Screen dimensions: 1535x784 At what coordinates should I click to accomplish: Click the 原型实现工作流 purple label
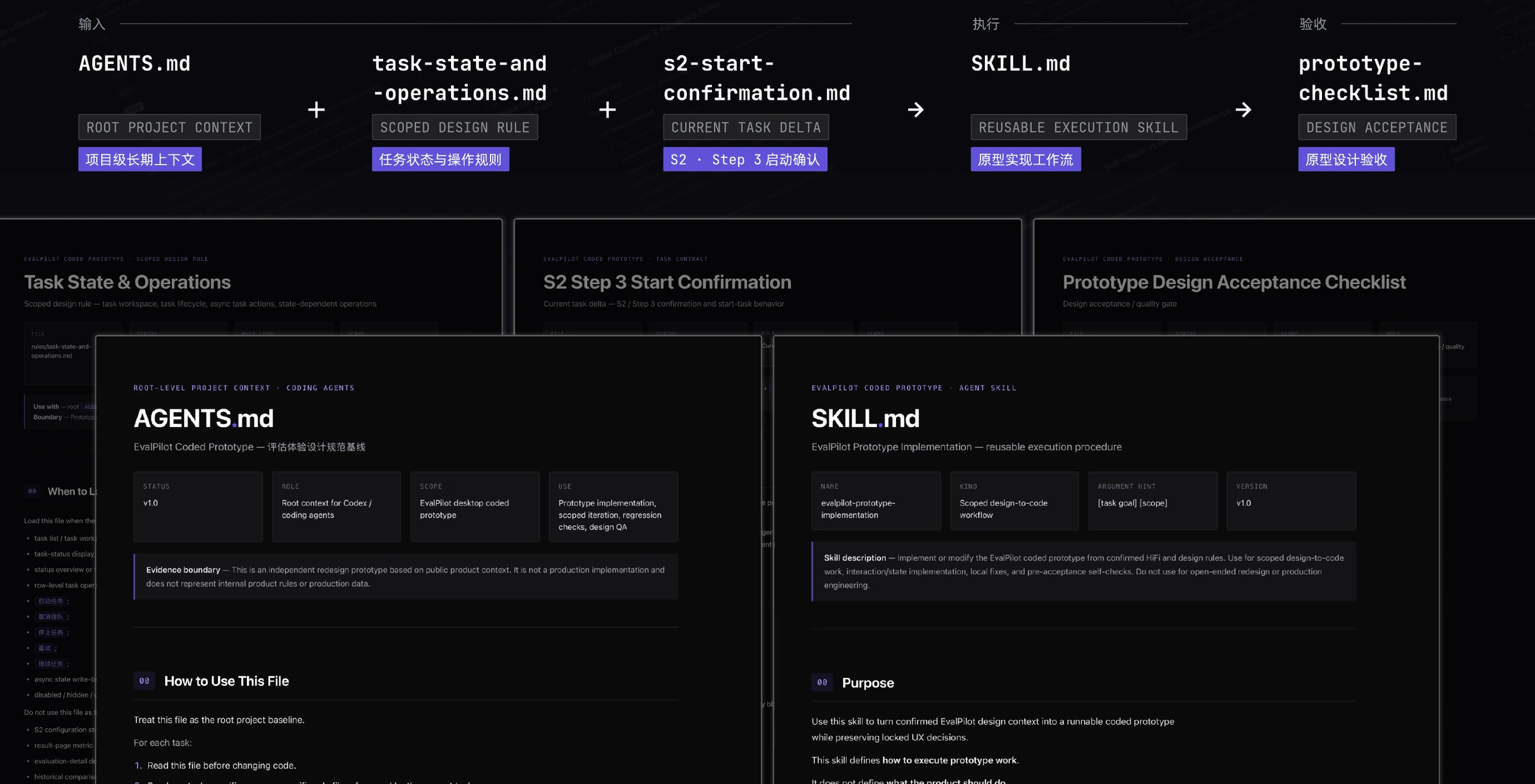[1026, 159]
